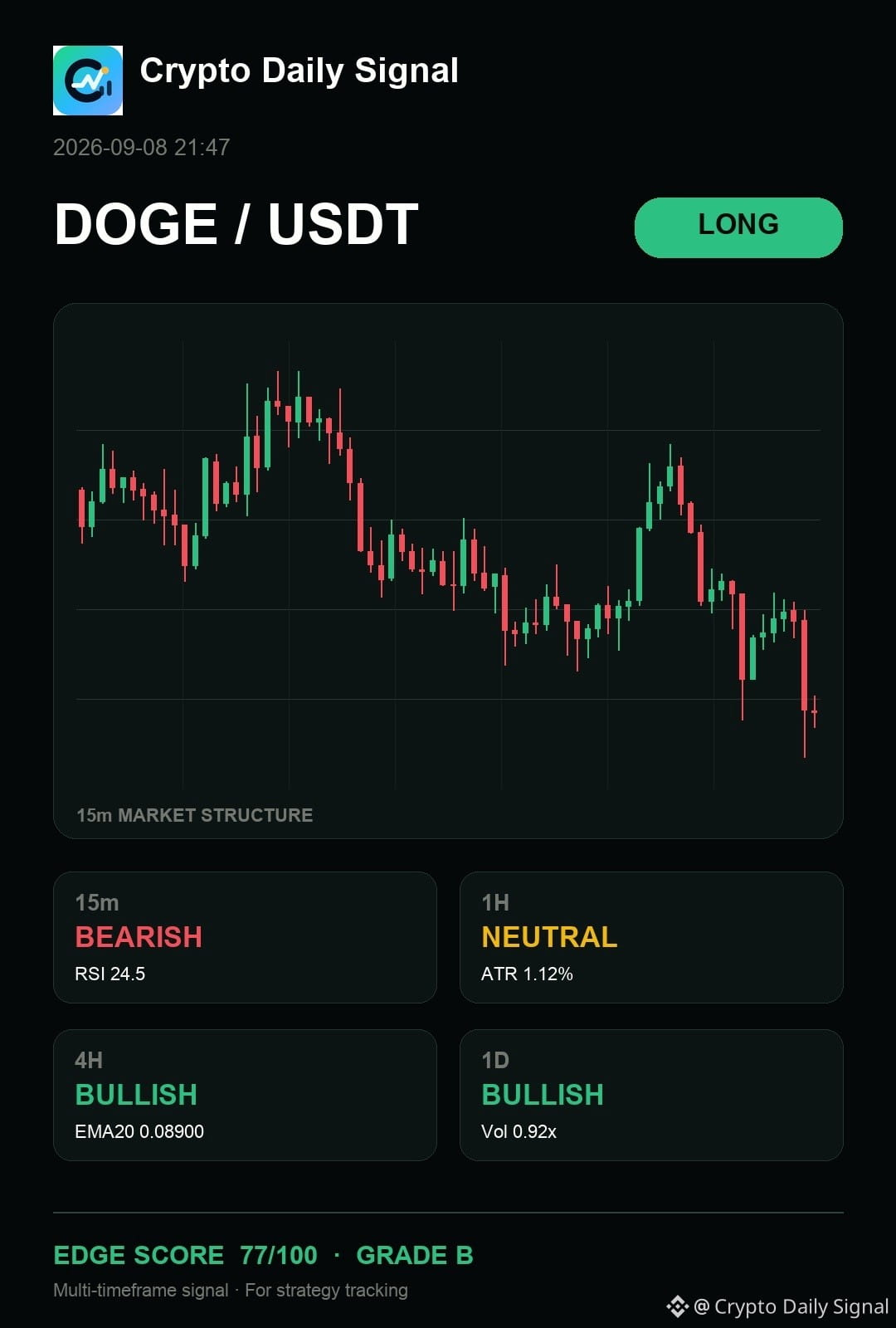Image resolution: width=896 pixels, height=1328 pixels.
Task: Click the RSI 24.5 indicator value
Action: pyautogui.click(x=110, y=974)
